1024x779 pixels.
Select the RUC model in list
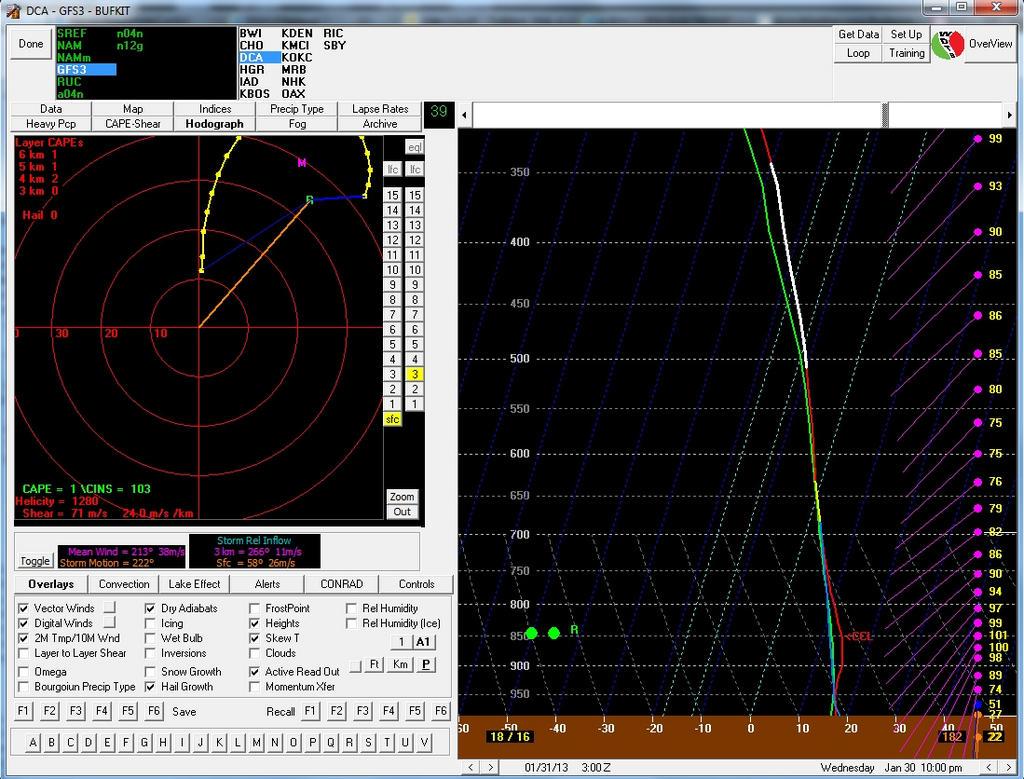tap(69, 82)
